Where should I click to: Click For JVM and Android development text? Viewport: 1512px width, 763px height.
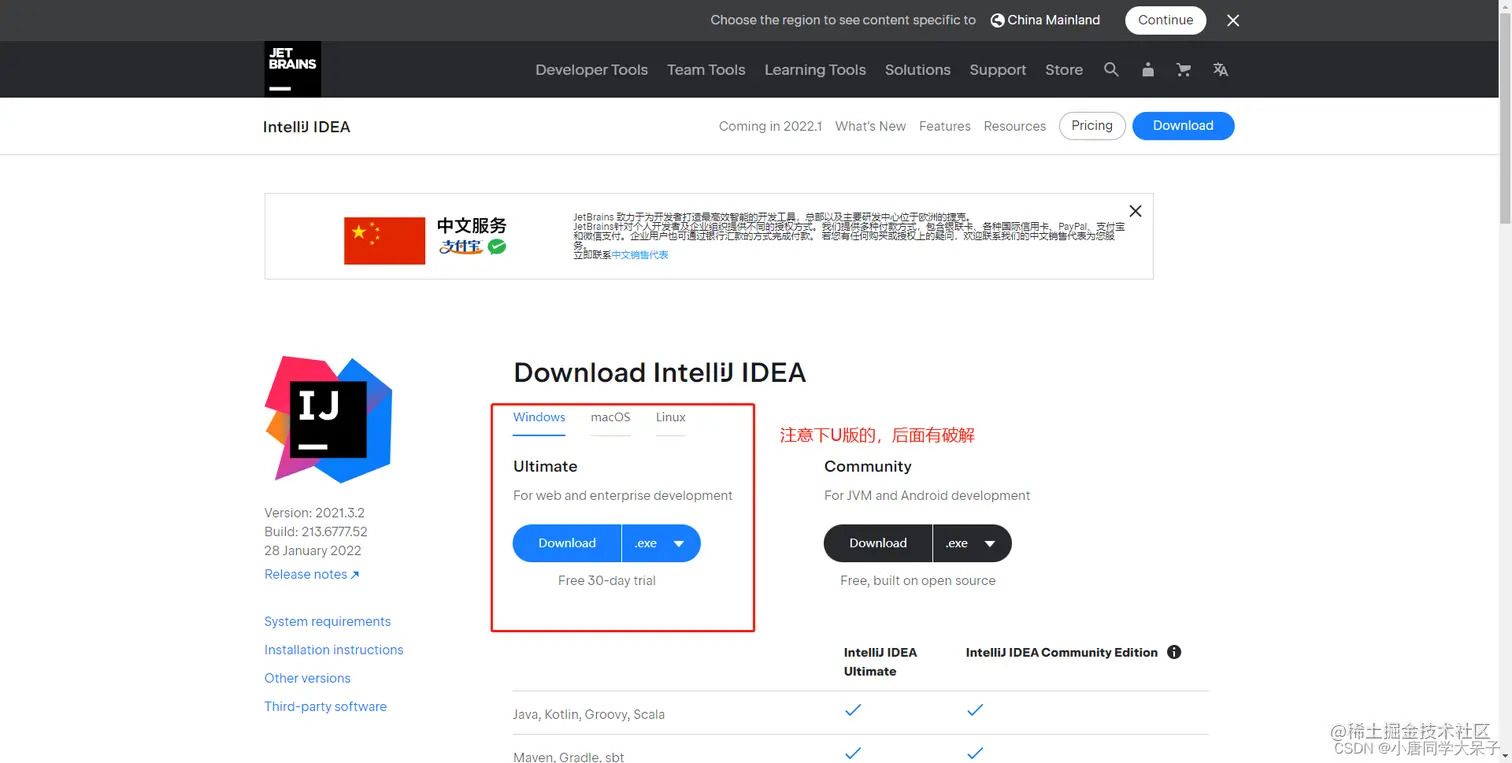[x=927, y=495]
